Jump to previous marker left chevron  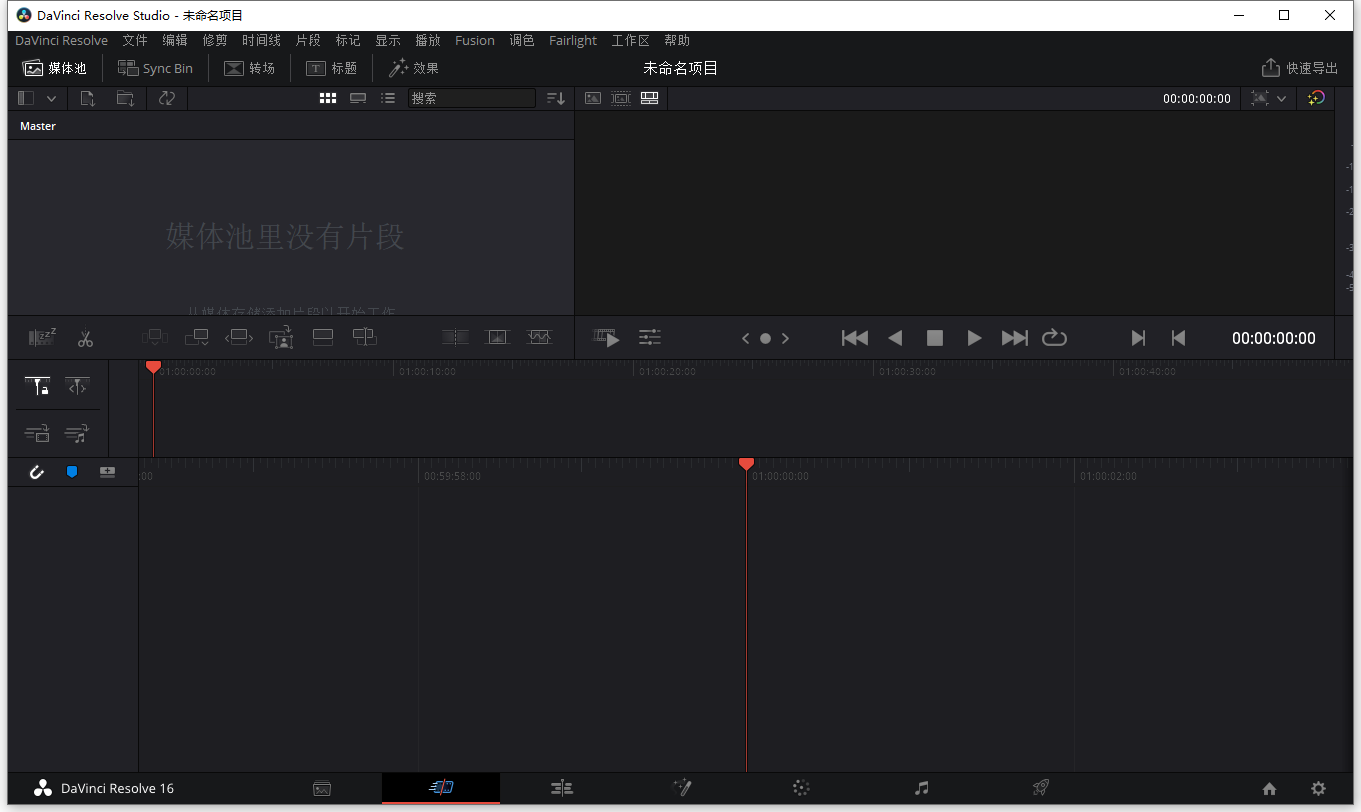(745, 338)
